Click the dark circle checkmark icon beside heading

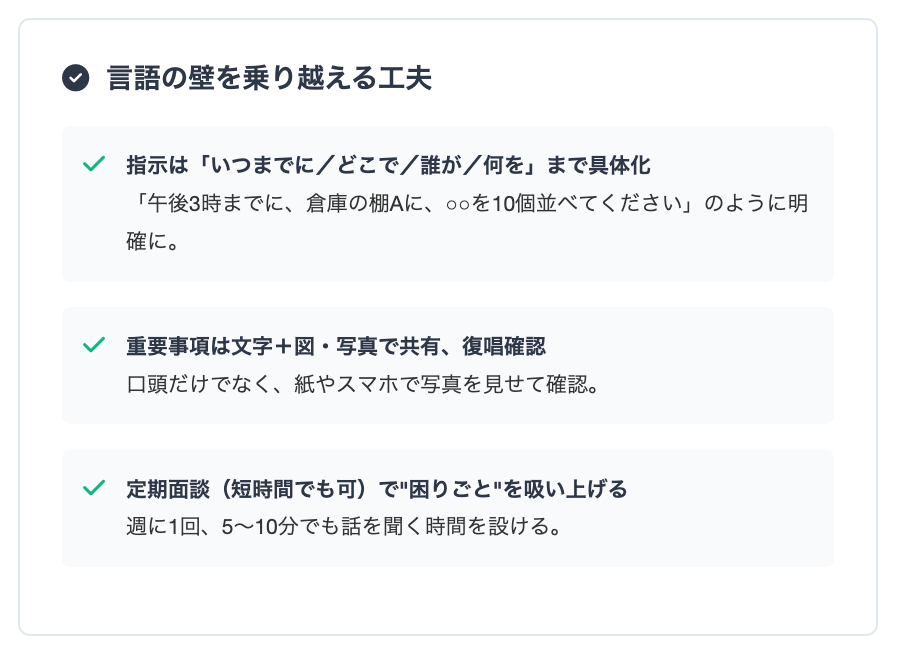76,78
